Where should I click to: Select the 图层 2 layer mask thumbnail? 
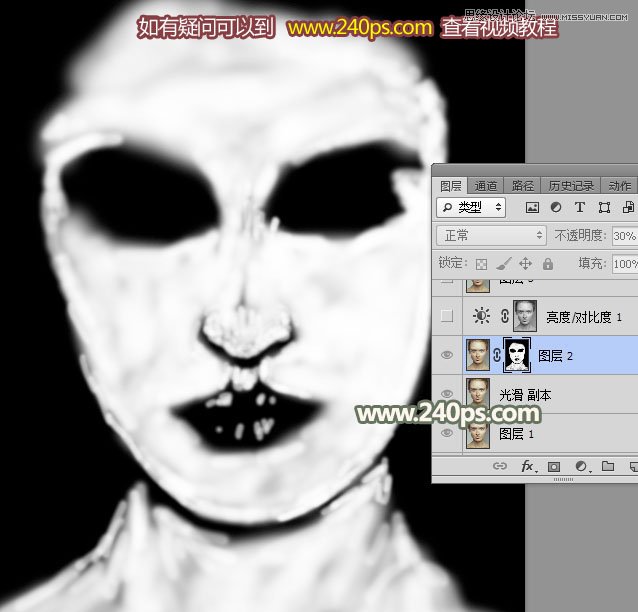click(x=519, y=355)
